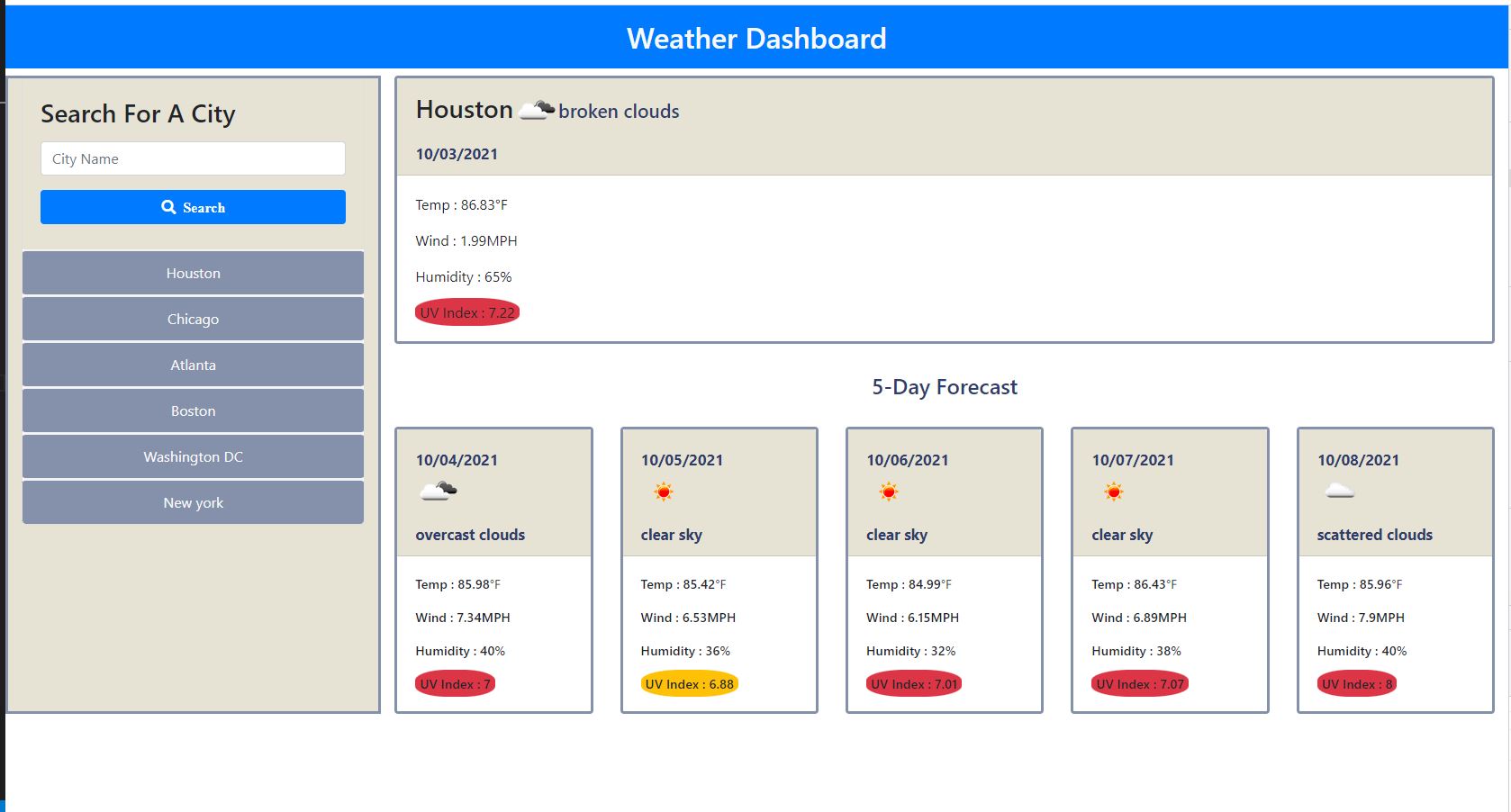Screen dimensions: 1511x812
Task: Select Houston from the saved city list
Action: point(192,273)
